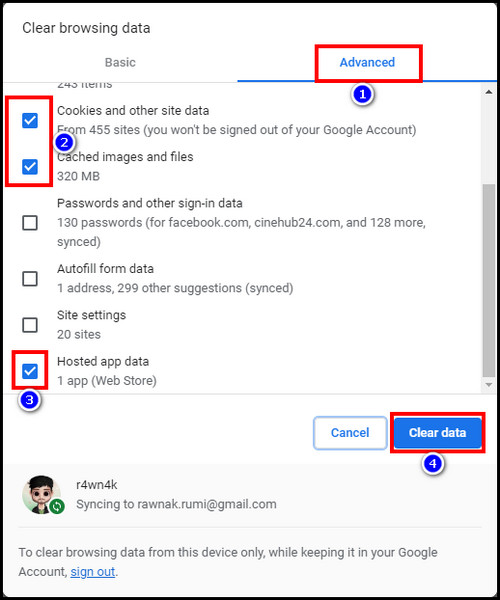The width and height of the screenshot is (500, 600).
Task: Click the scrollbar up arrow
Action: [489, 92]
